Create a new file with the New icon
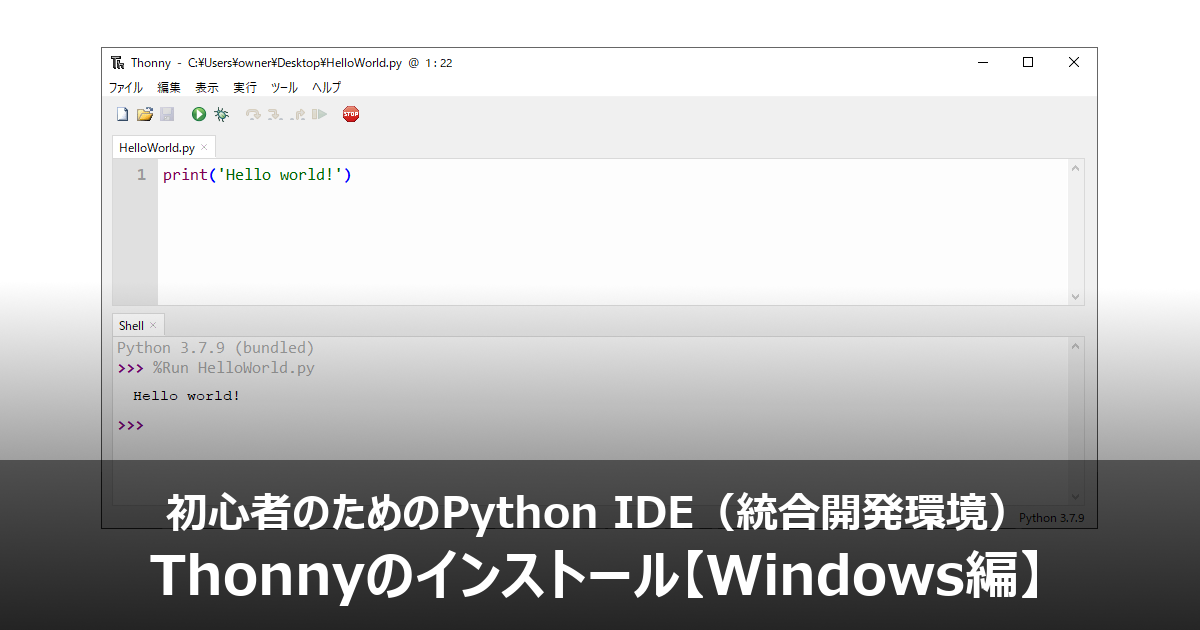1200x630 pixels. [x=122, y=114]
